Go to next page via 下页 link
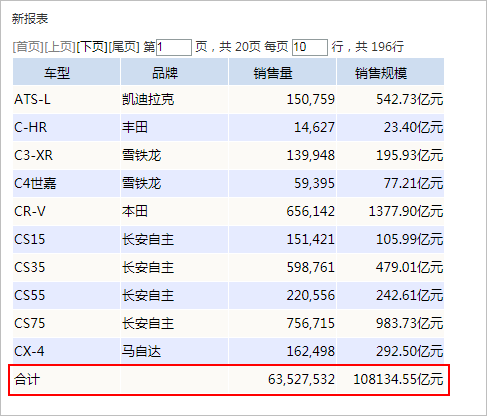 tap(92, 47)
